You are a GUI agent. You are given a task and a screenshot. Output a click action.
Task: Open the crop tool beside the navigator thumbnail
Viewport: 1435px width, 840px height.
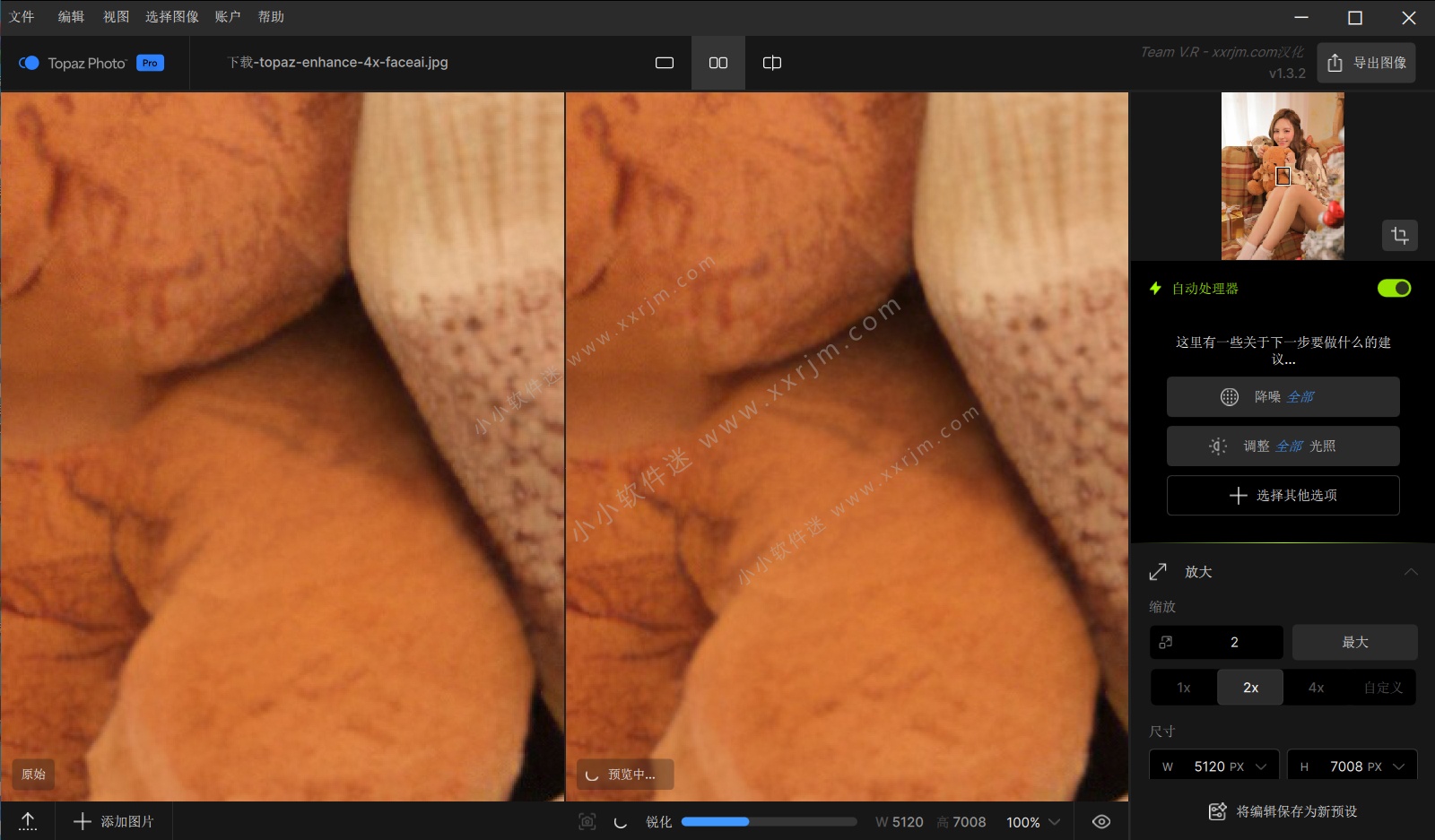1400,235
